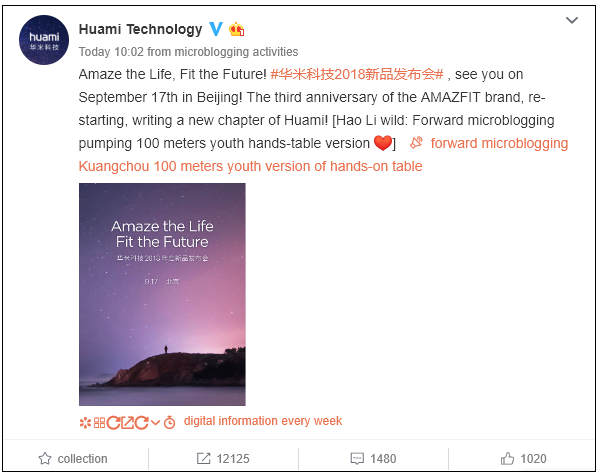The image size is (600, 476).
Task: Repost the post with 12125 forwards
Action: coord(232,459)
